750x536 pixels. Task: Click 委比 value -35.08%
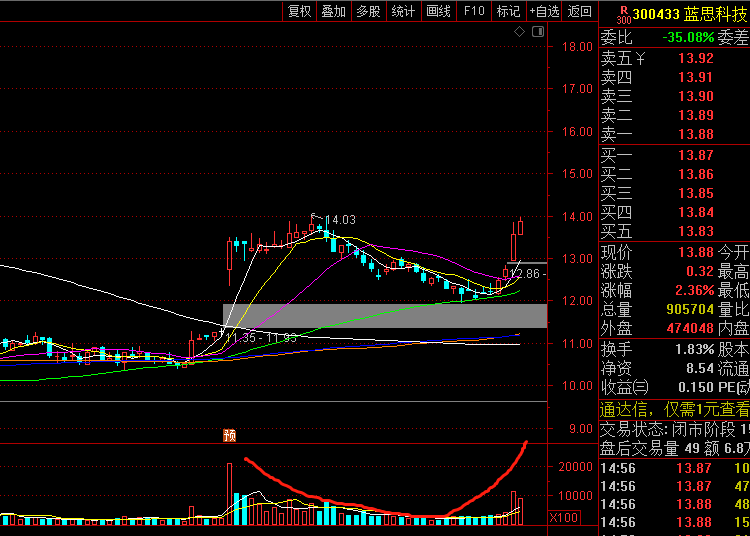[x=688, y=37]
